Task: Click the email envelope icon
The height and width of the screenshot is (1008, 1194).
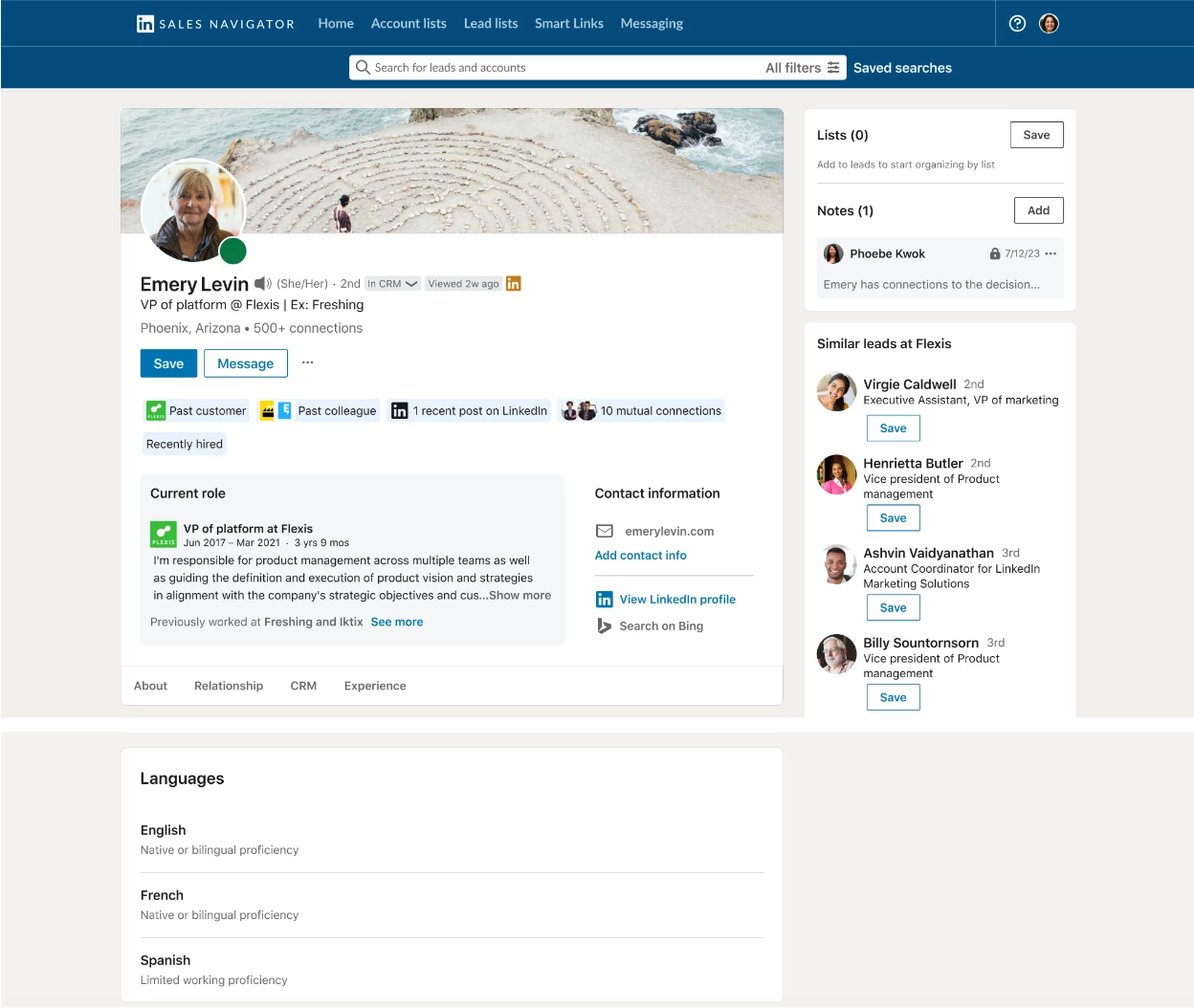Action: click(x=605, y=531)
